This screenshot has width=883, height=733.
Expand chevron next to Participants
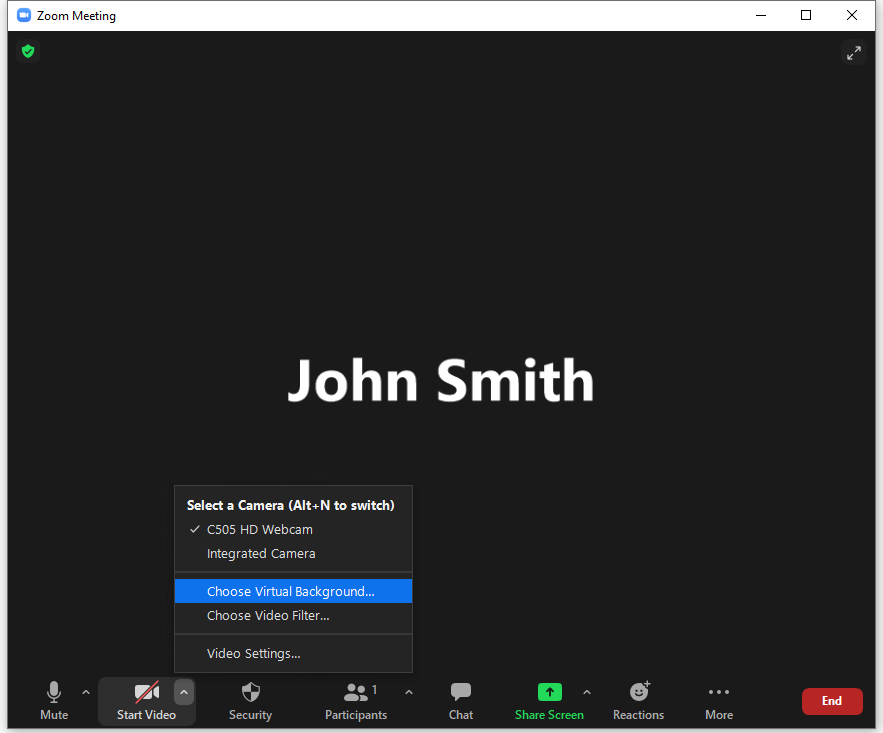click(409, 692)
